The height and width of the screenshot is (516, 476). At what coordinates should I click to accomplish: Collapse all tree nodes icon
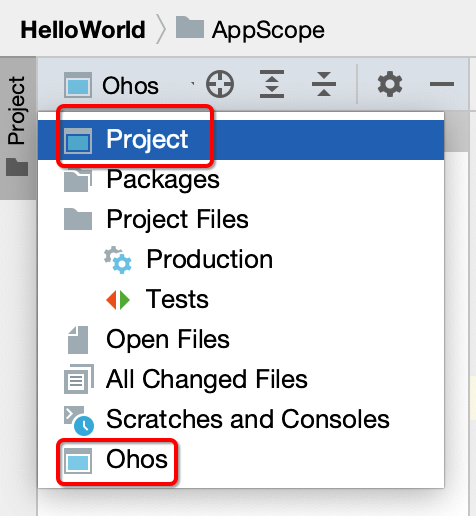click(x=324, y=84)
